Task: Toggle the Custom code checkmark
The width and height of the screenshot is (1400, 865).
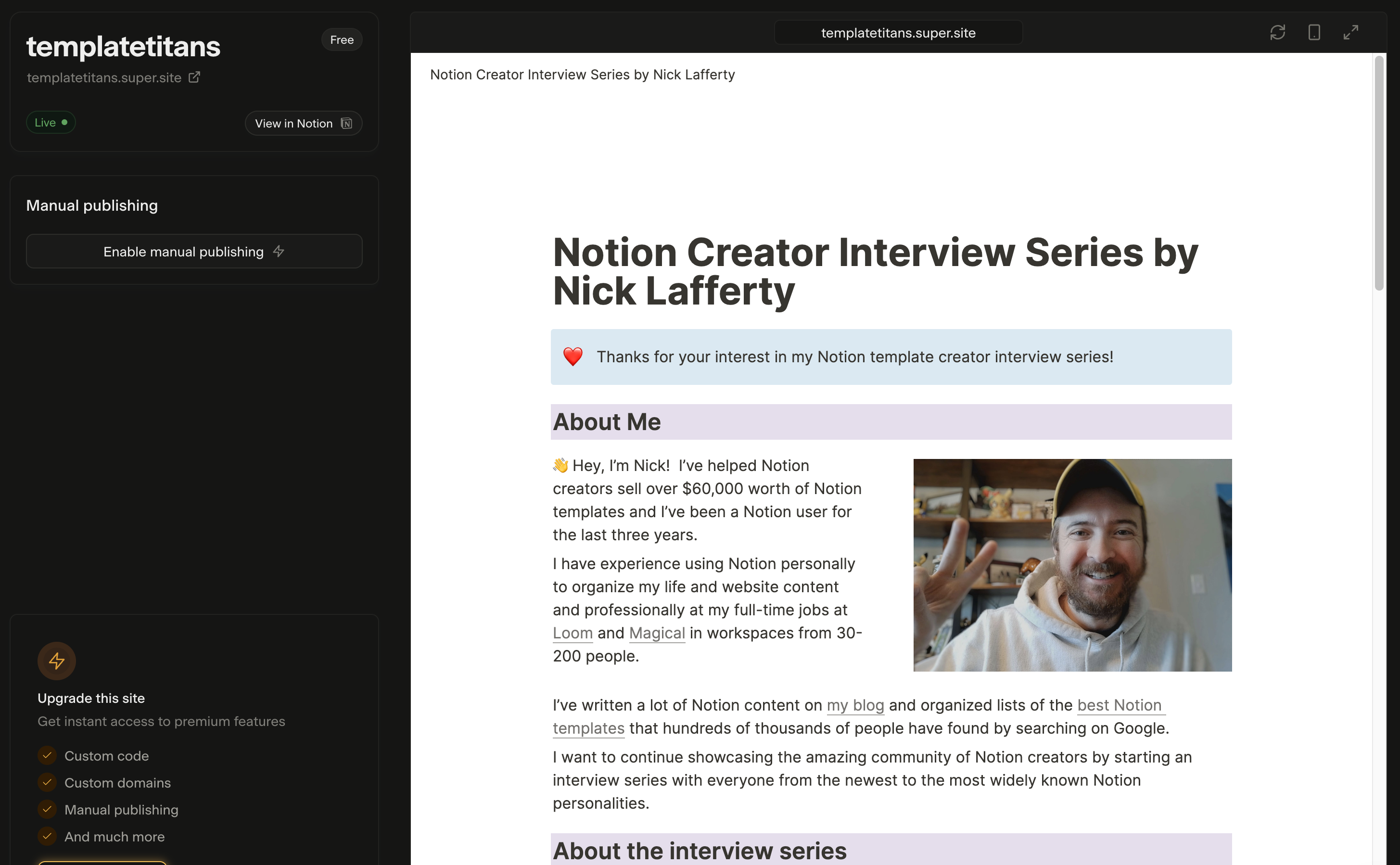Action: point(47,755)
